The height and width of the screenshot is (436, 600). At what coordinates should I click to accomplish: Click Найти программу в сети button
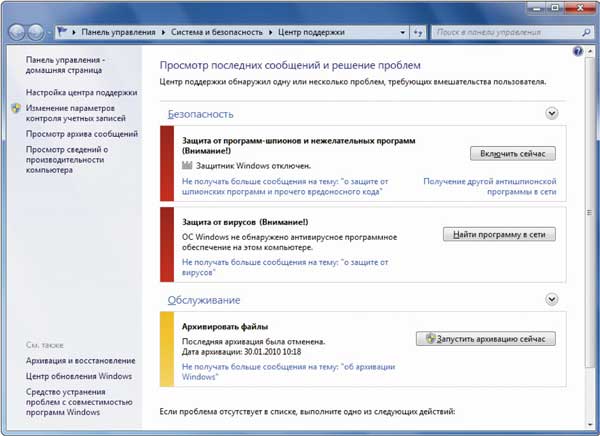coord(499,234)
